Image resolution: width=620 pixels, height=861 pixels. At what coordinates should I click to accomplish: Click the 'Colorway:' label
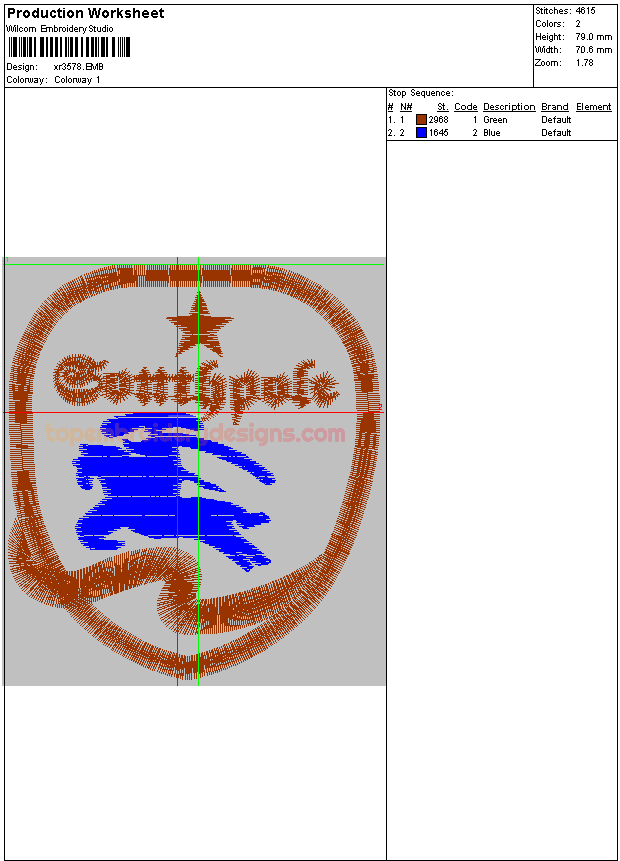(x=26, y=80)
